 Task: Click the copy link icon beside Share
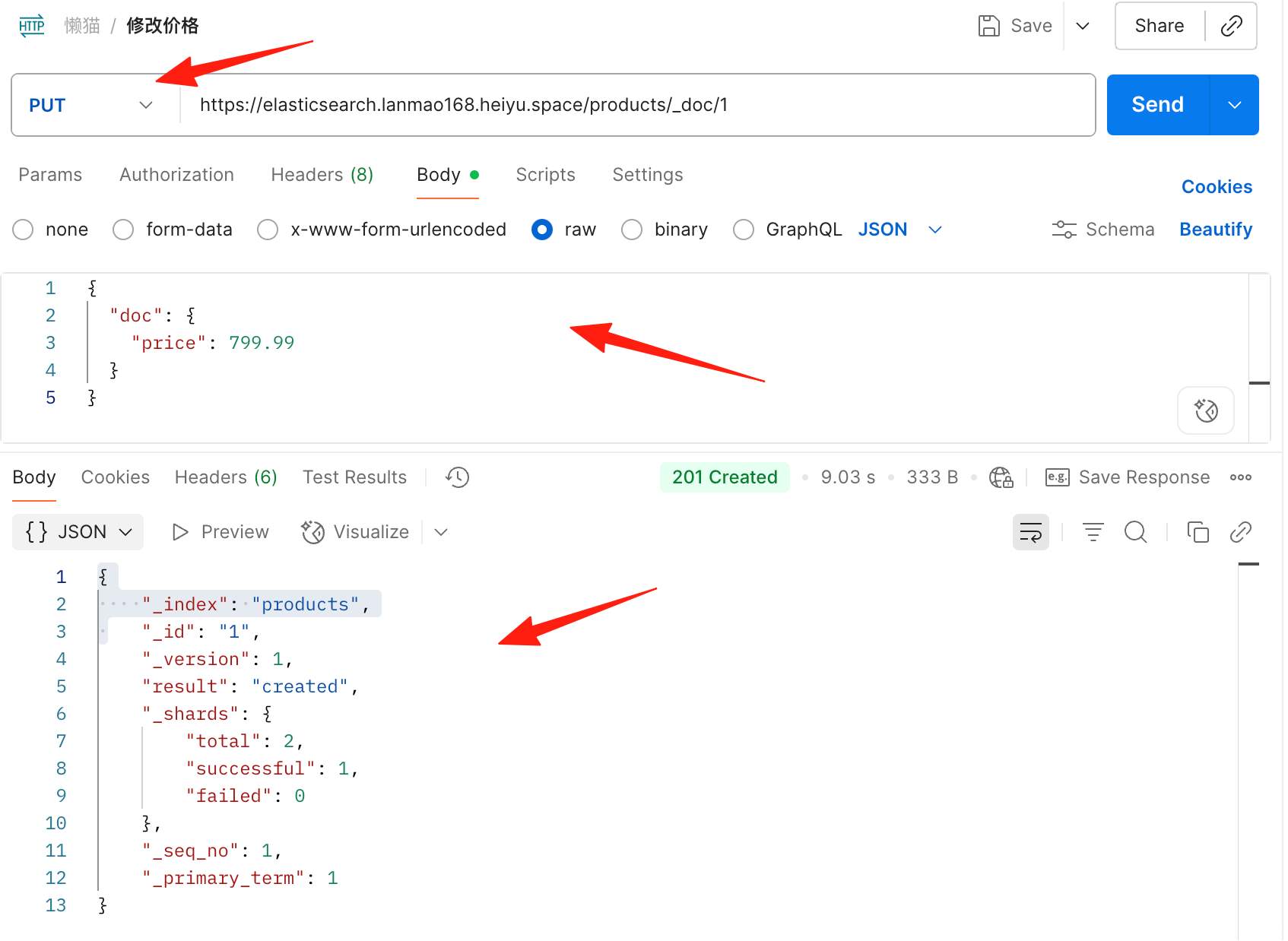point(1231,26)
